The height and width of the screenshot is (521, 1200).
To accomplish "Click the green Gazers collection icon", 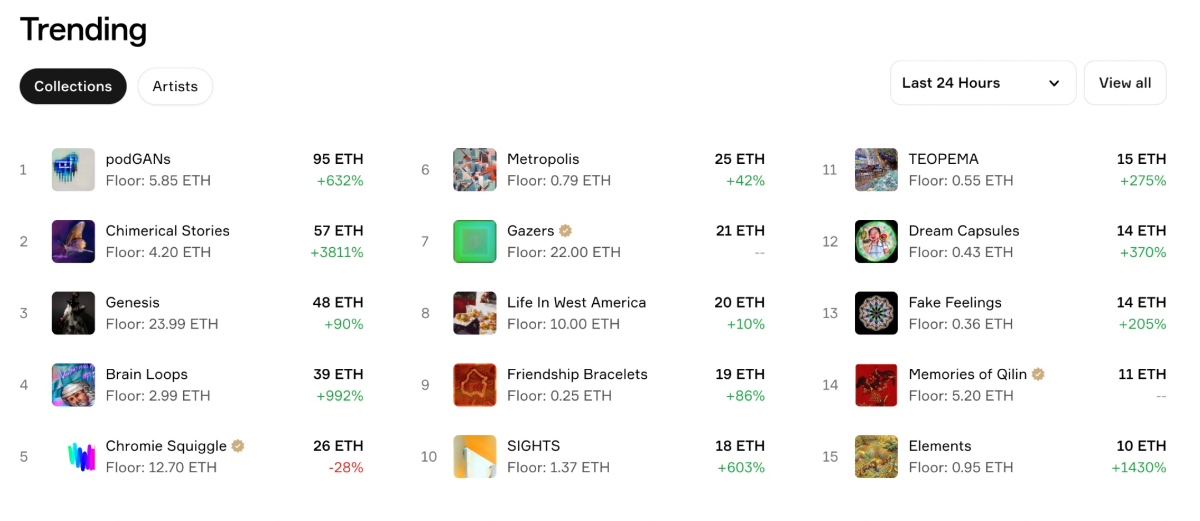I will [475, 241].
